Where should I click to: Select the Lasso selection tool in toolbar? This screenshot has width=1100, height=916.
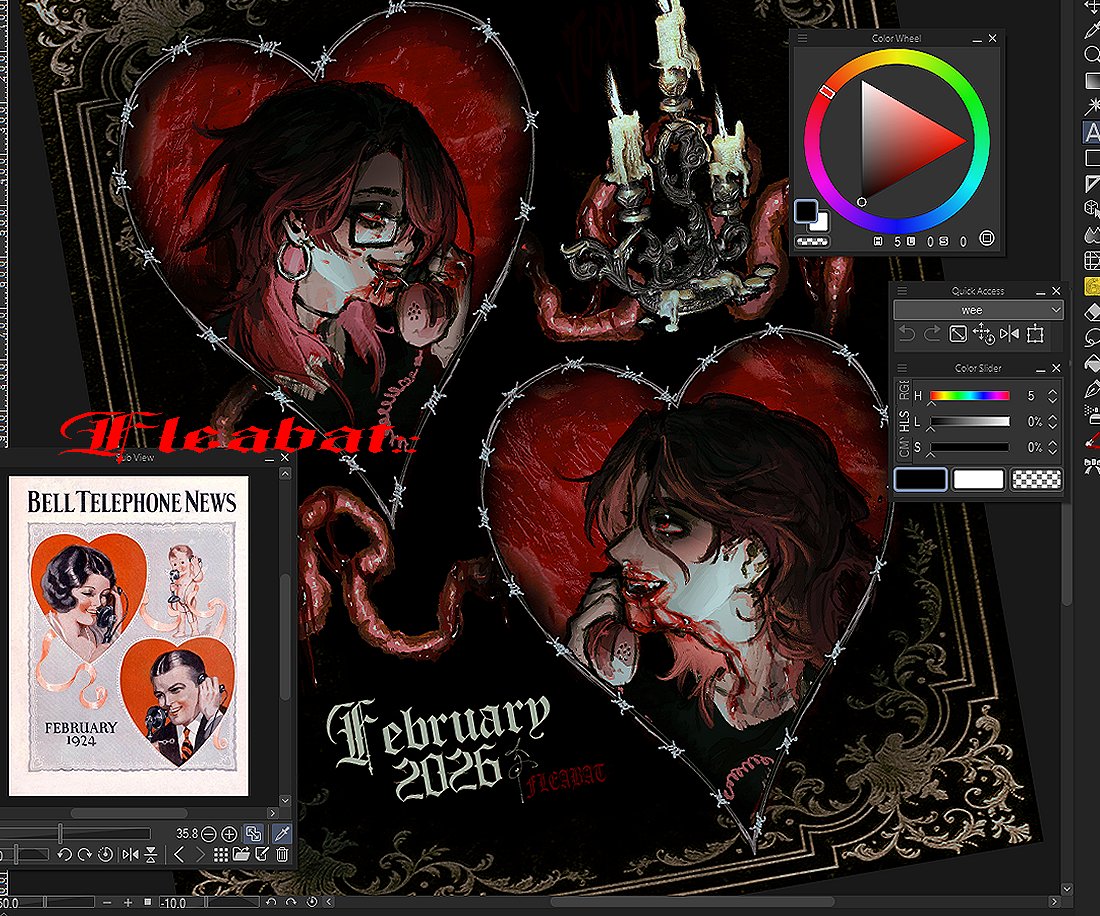pyautogui.click(x=1092, y=338)
